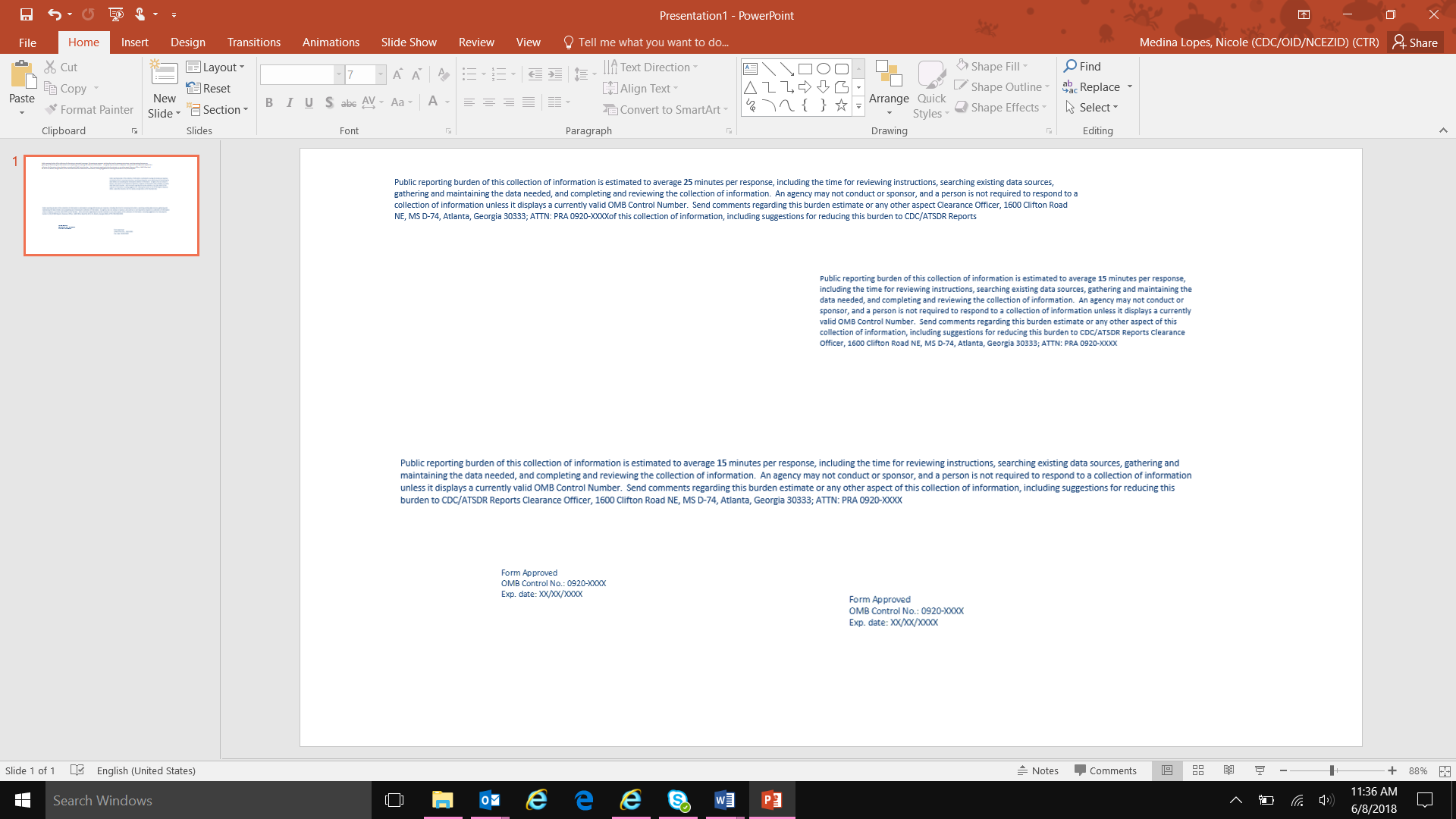
Task: Switch to the Design tab
Action: coord(187,42)
